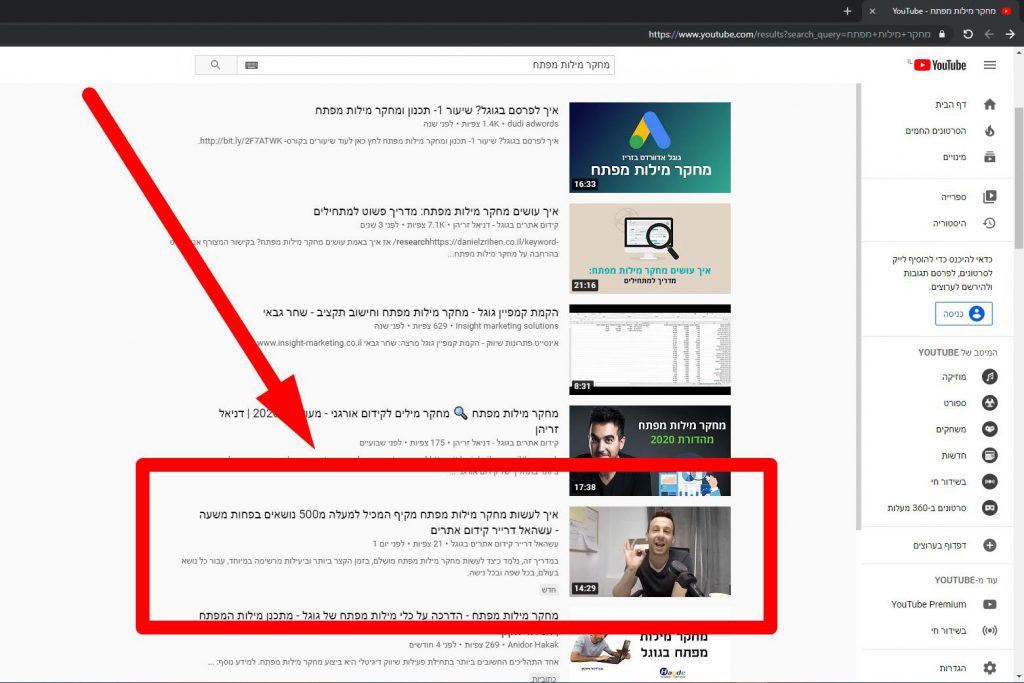
Task: Open the Google Ads video thumbnail 16:33
Action: 650,147
